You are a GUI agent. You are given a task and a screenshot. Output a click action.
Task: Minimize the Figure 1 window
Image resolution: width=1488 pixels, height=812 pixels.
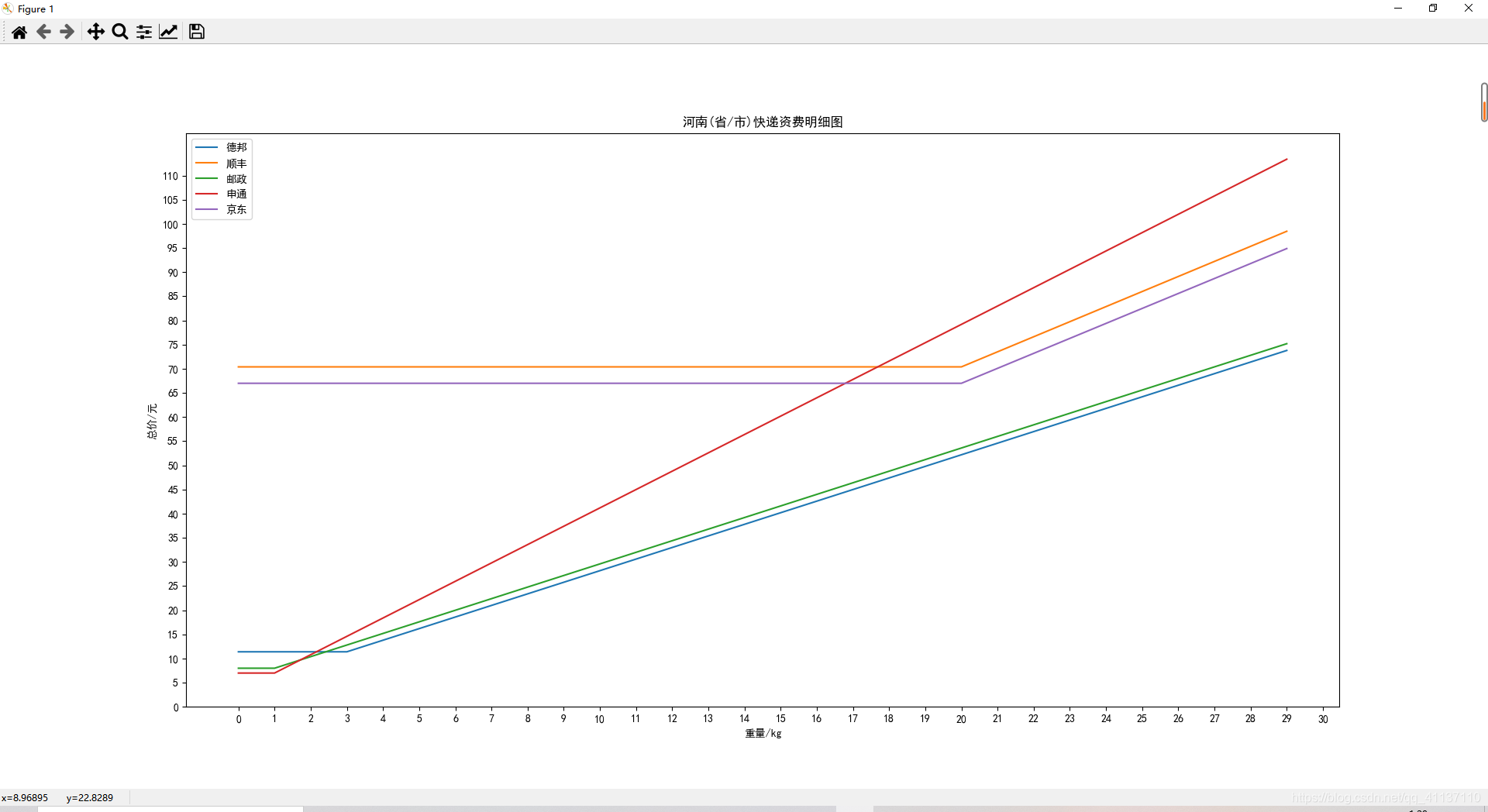tap(1398, 9)
